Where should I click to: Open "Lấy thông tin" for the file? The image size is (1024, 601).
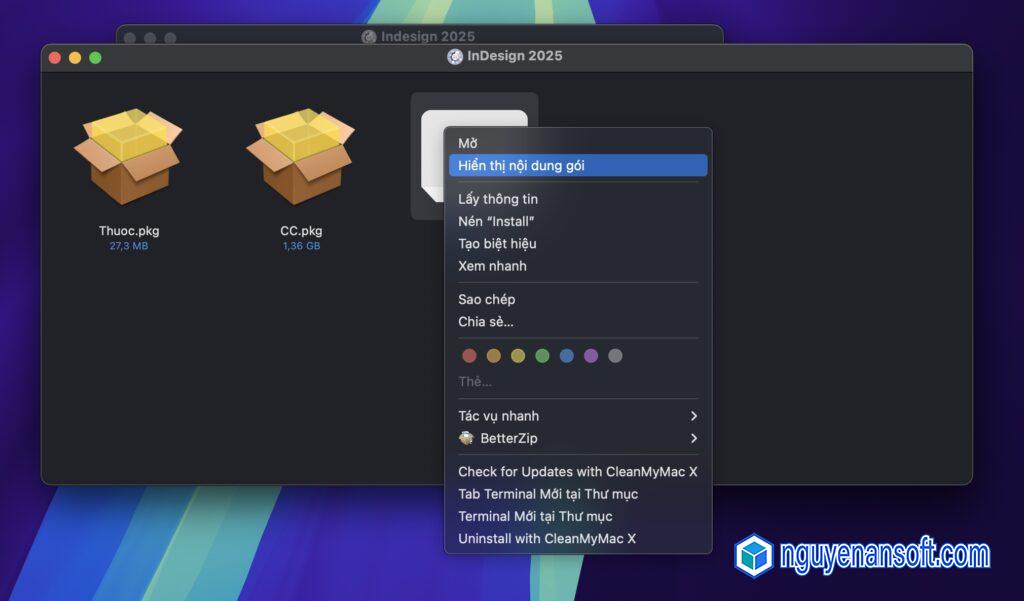(498, 199)
